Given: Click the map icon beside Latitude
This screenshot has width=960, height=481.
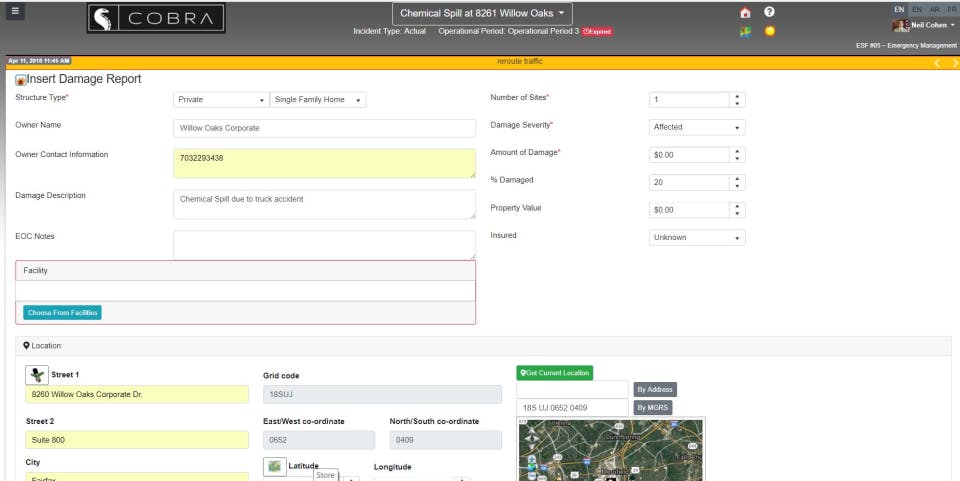Looking at the screenshot, I should point(274,466).
